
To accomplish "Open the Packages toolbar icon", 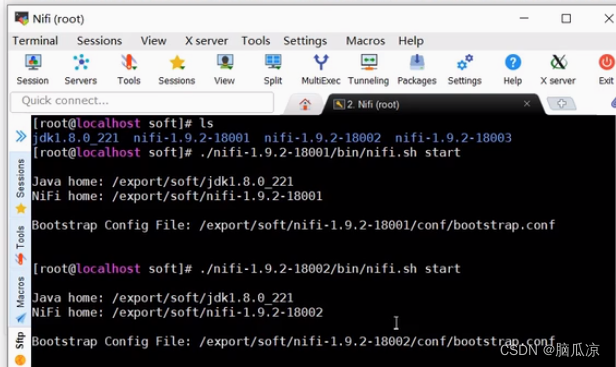I will click(x=417, y=70).
